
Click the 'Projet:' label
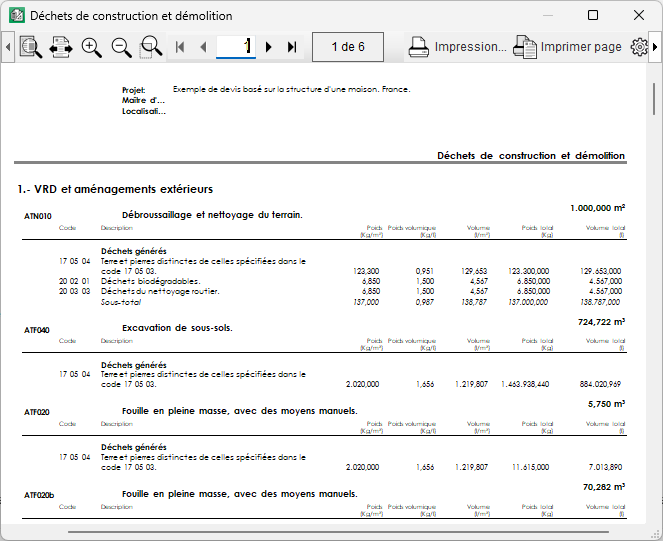(x=134, y=90)
